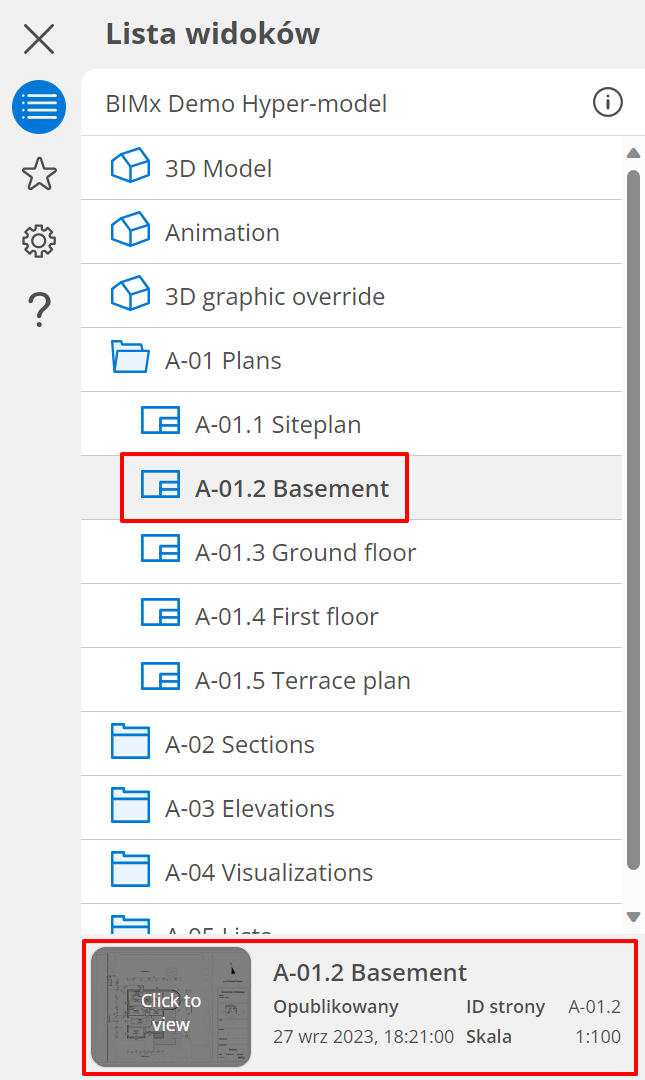Open help with the question mark icon
This screenshot has width=645, height=1080.
point(39,309)
